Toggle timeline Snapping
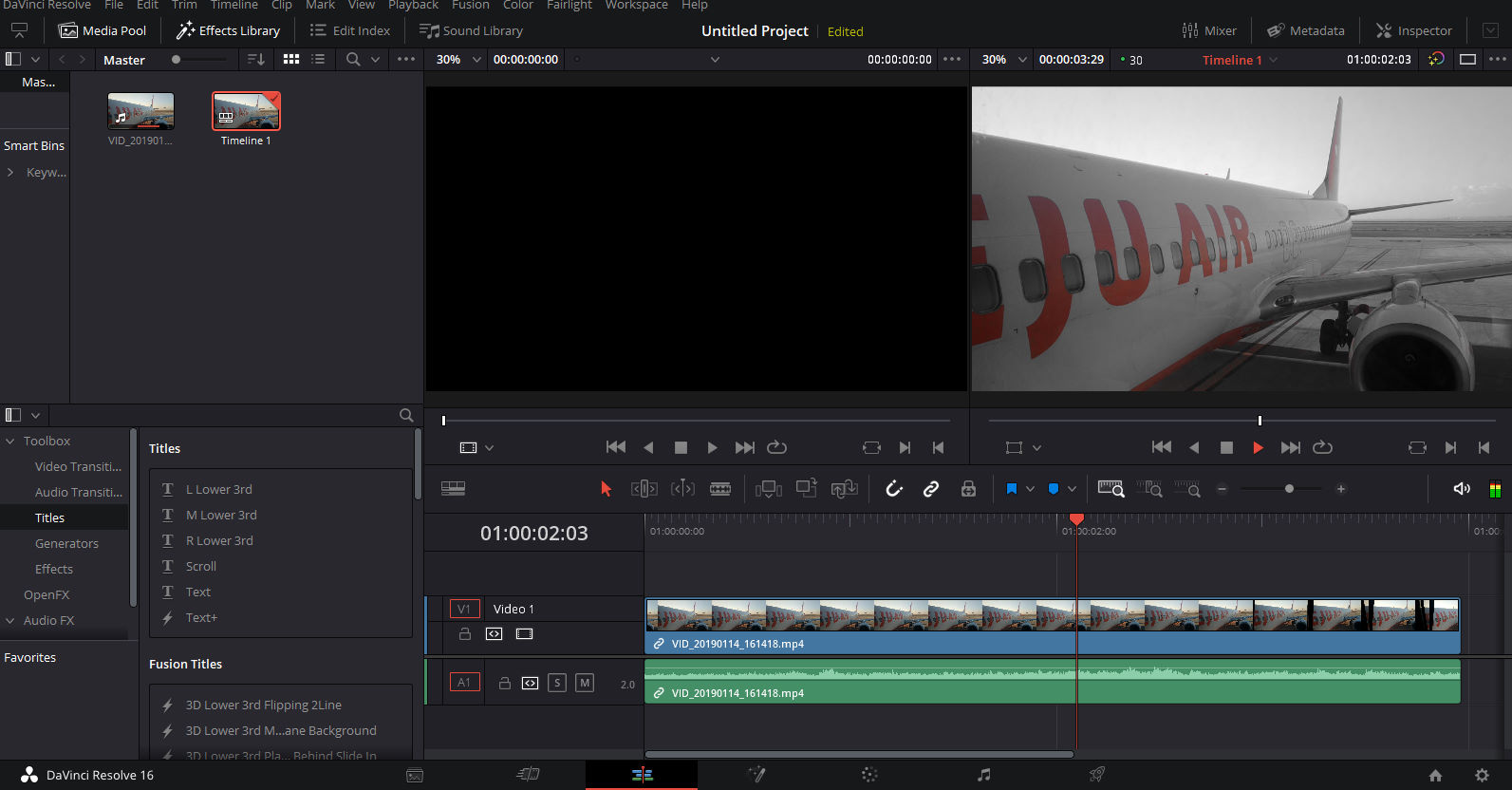Viewport: 1512px width, 790px height. coord(894,489)
